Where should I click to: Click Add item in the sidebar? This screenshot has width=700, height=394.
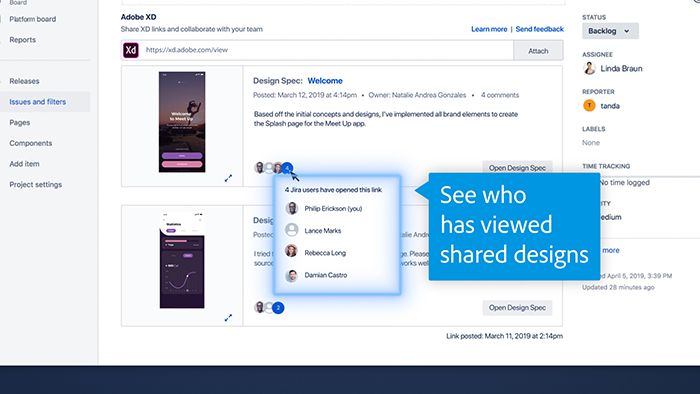click(24, 164)
